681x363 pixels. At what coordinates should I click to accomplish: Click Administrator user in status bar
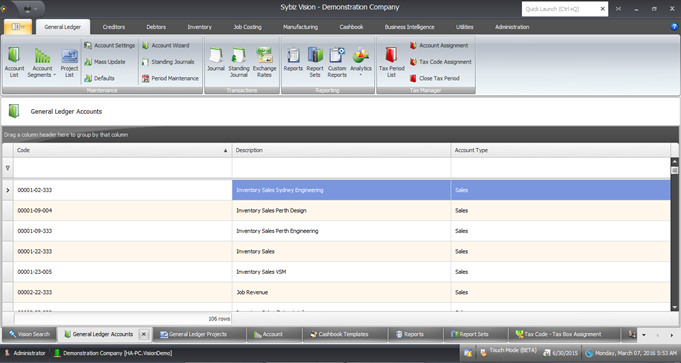click(x=25, y=353)
